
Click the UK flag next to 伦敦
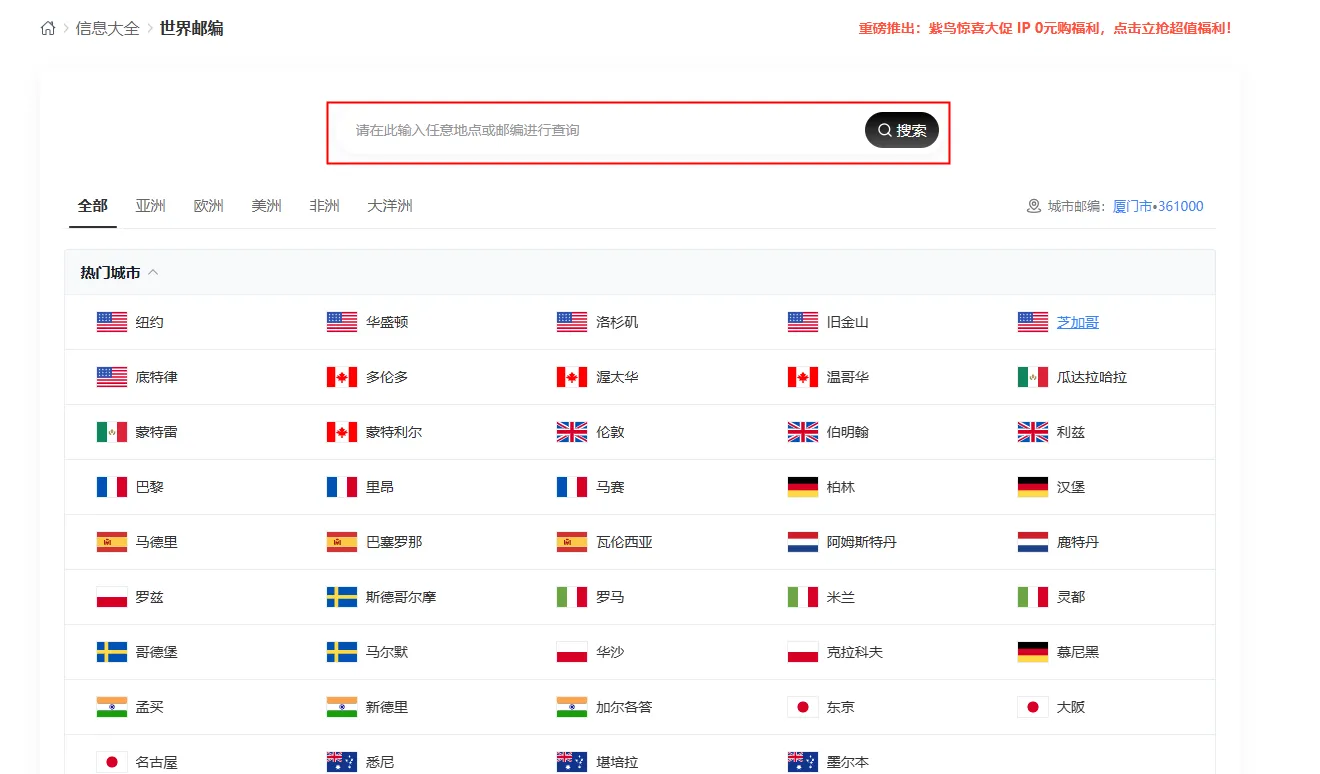point(572,432)
